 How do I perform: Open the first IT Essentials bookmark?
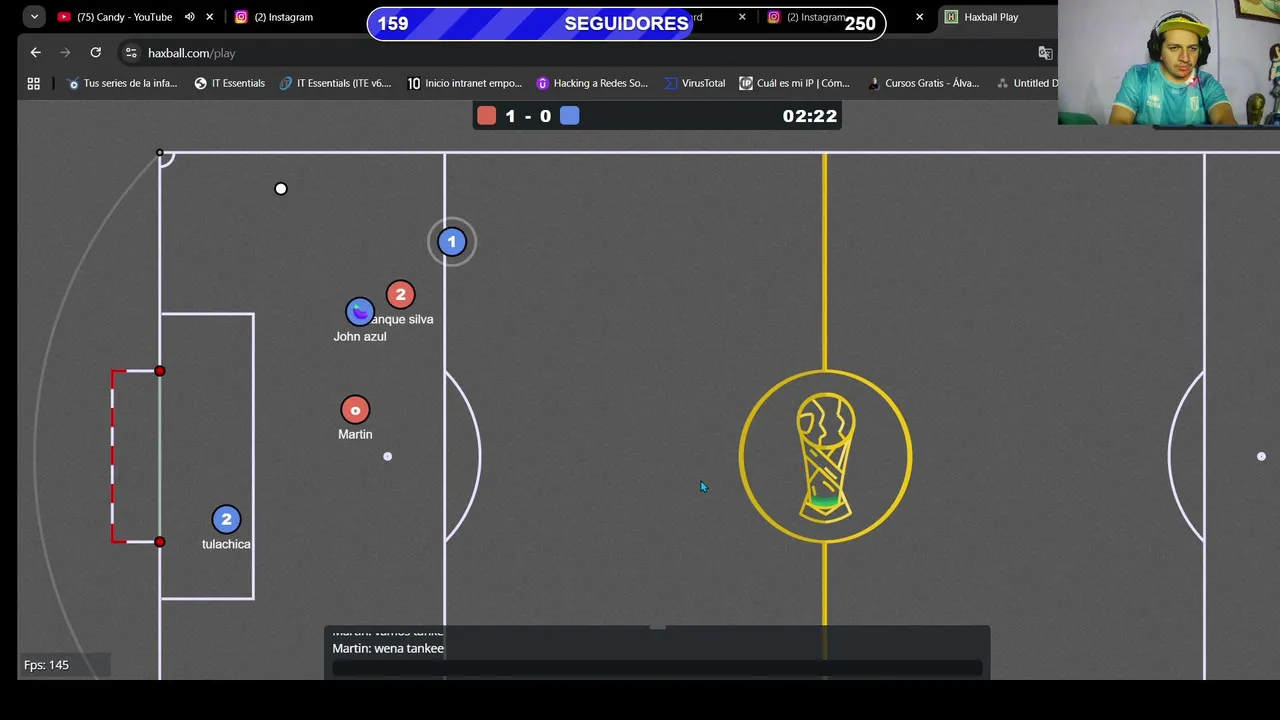point(230,83)
